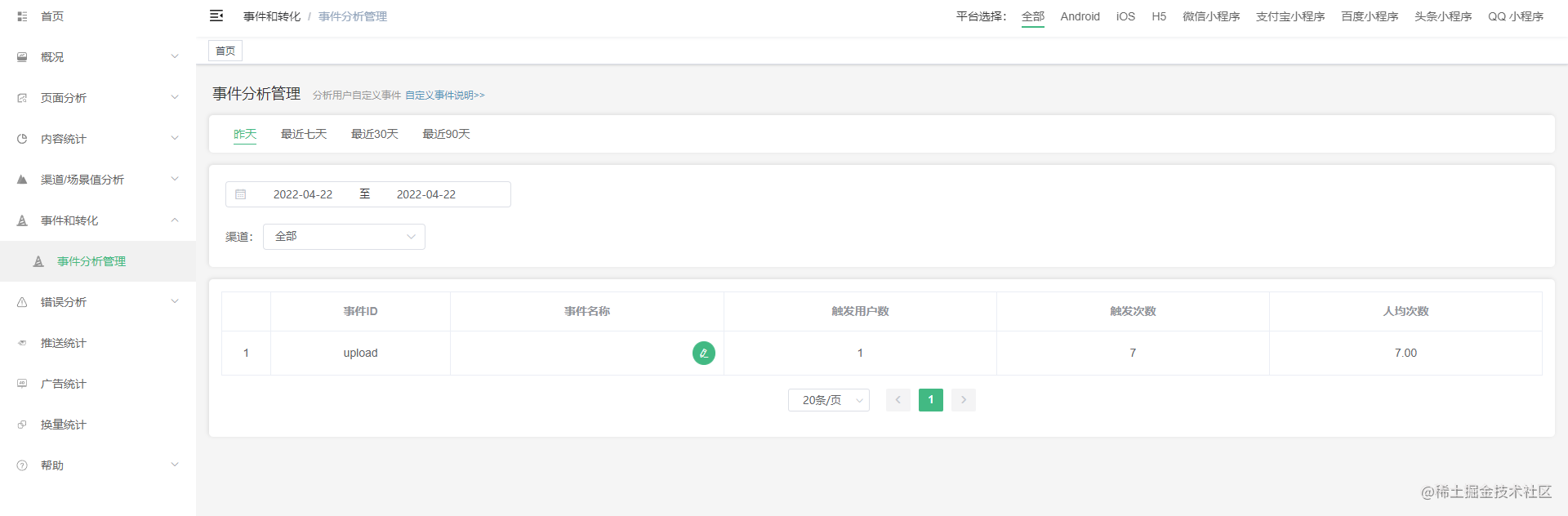Go to the next page arrow
Screen dimensions: 1568x516
(x=964, y=400)
